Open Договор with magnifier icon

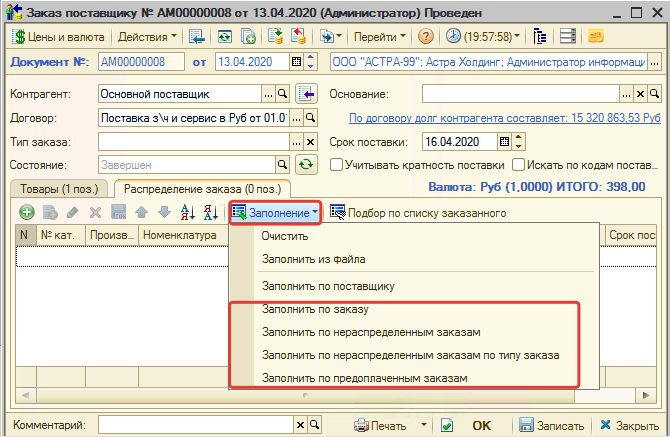point(311,118)
